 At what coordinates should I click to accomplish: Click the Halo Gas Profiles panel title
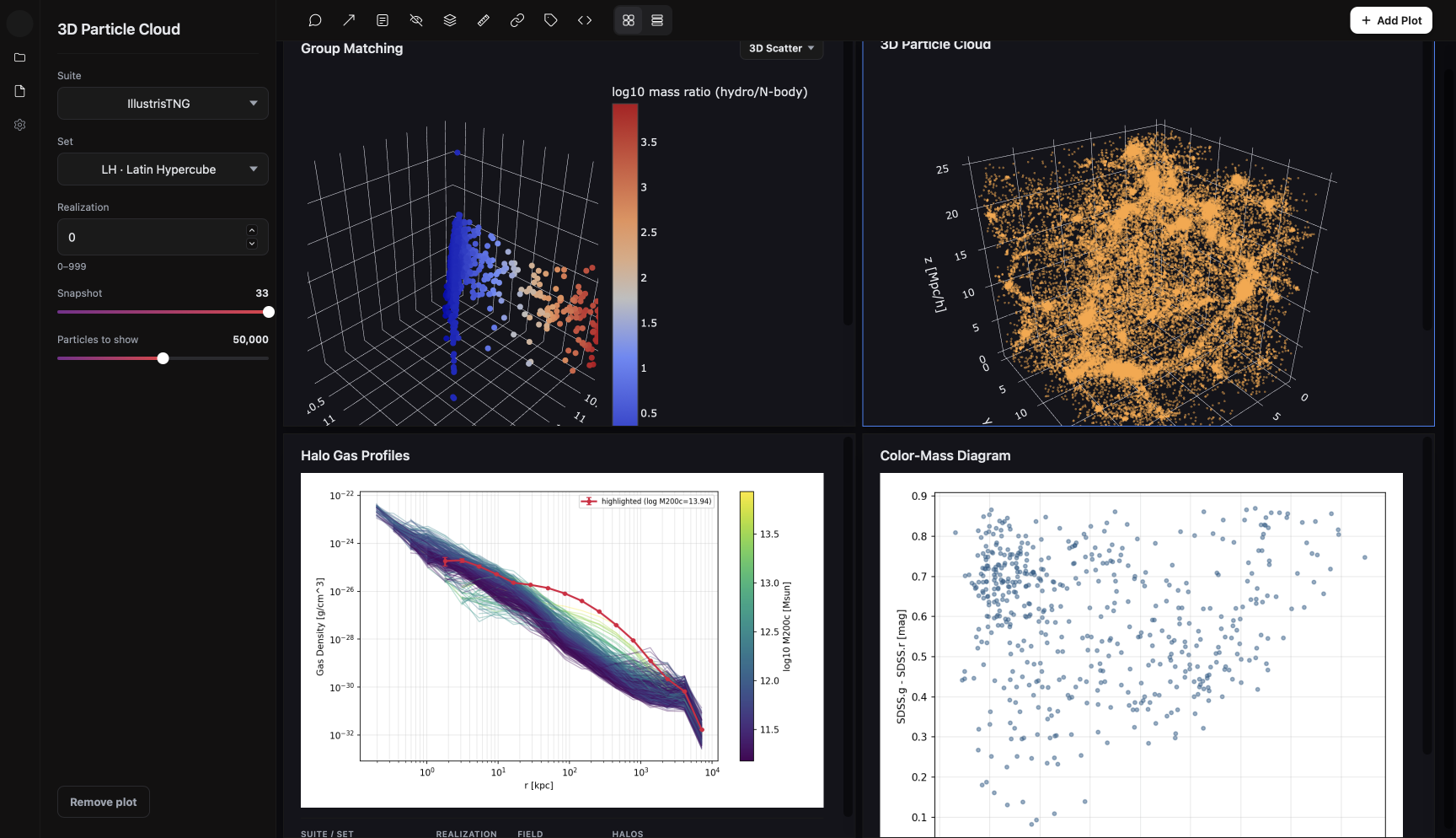coord(356,455)
